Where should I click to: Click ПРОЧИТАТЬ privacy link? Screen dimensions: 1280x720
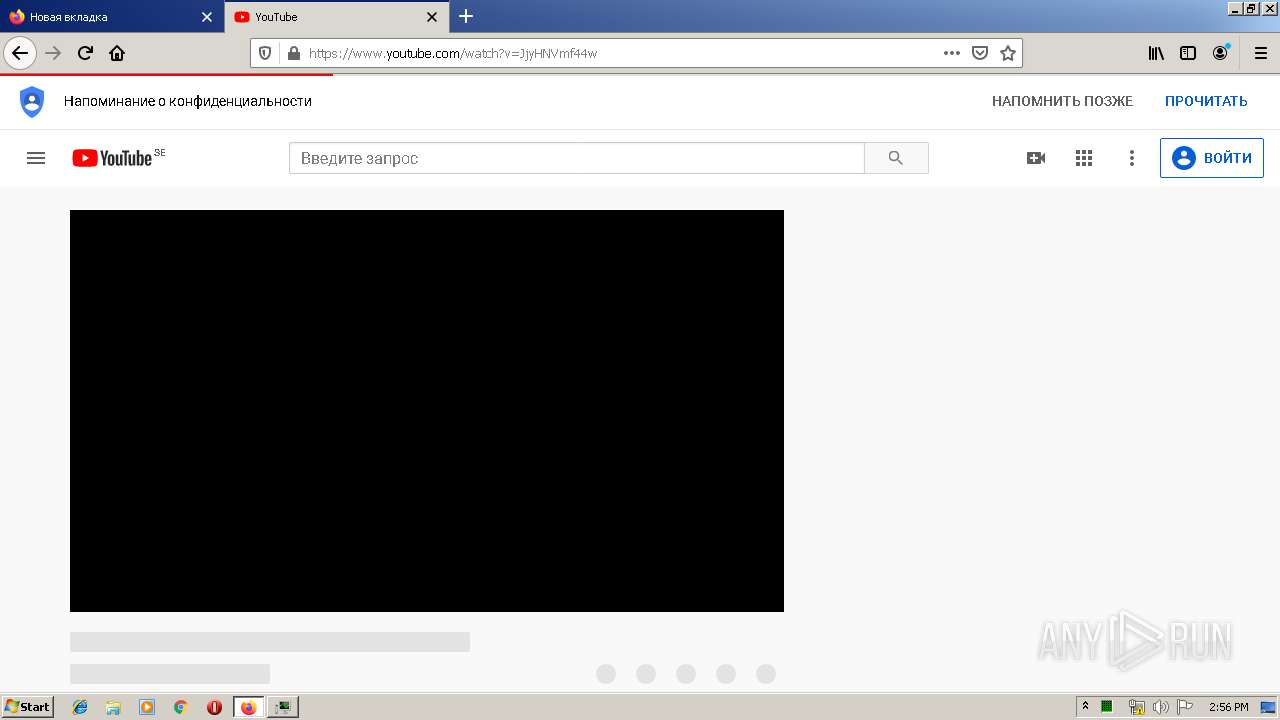(1206, 101)
